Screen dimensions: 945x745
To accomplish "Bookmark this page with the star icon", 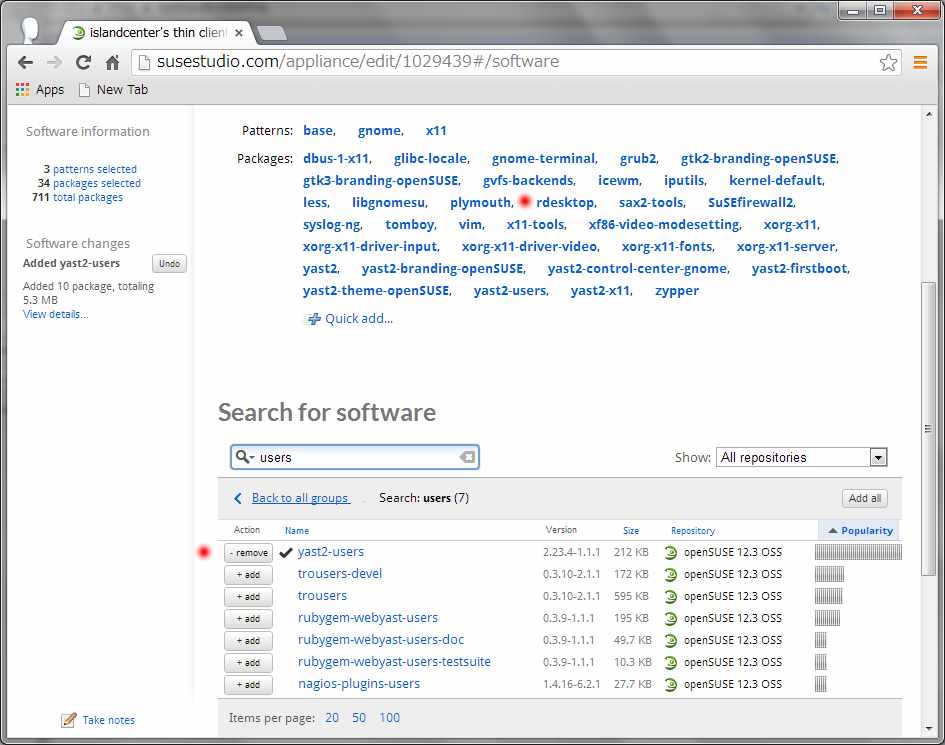I will 888,62.
